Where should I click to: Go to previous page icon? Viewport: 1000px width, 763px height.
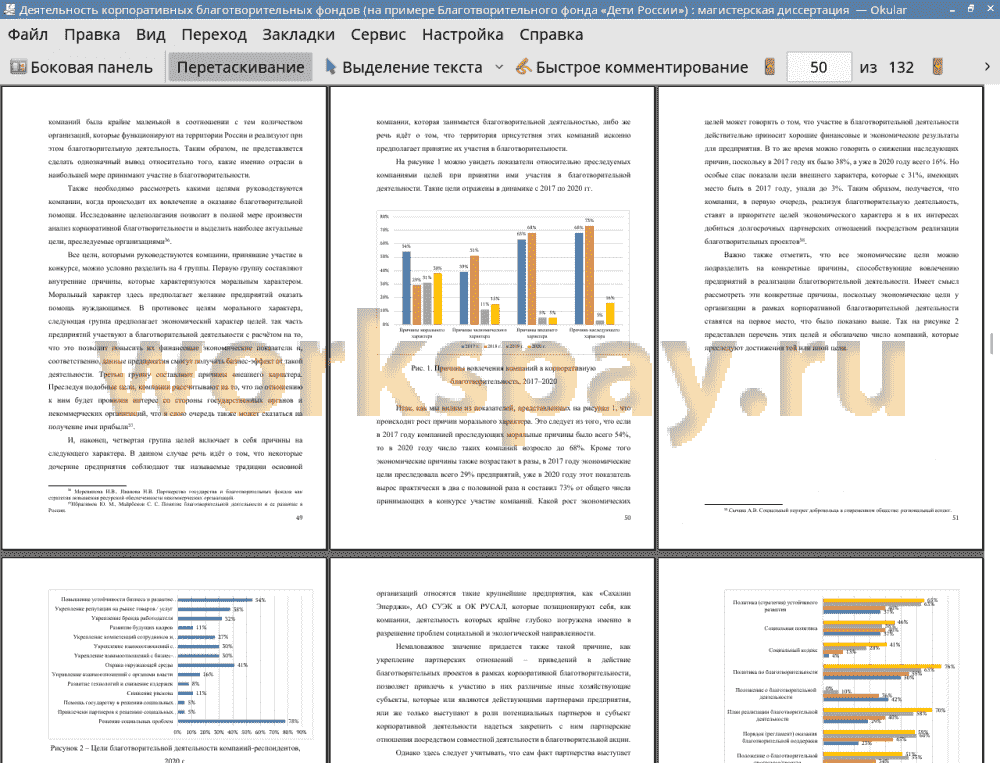coord(770,66)
